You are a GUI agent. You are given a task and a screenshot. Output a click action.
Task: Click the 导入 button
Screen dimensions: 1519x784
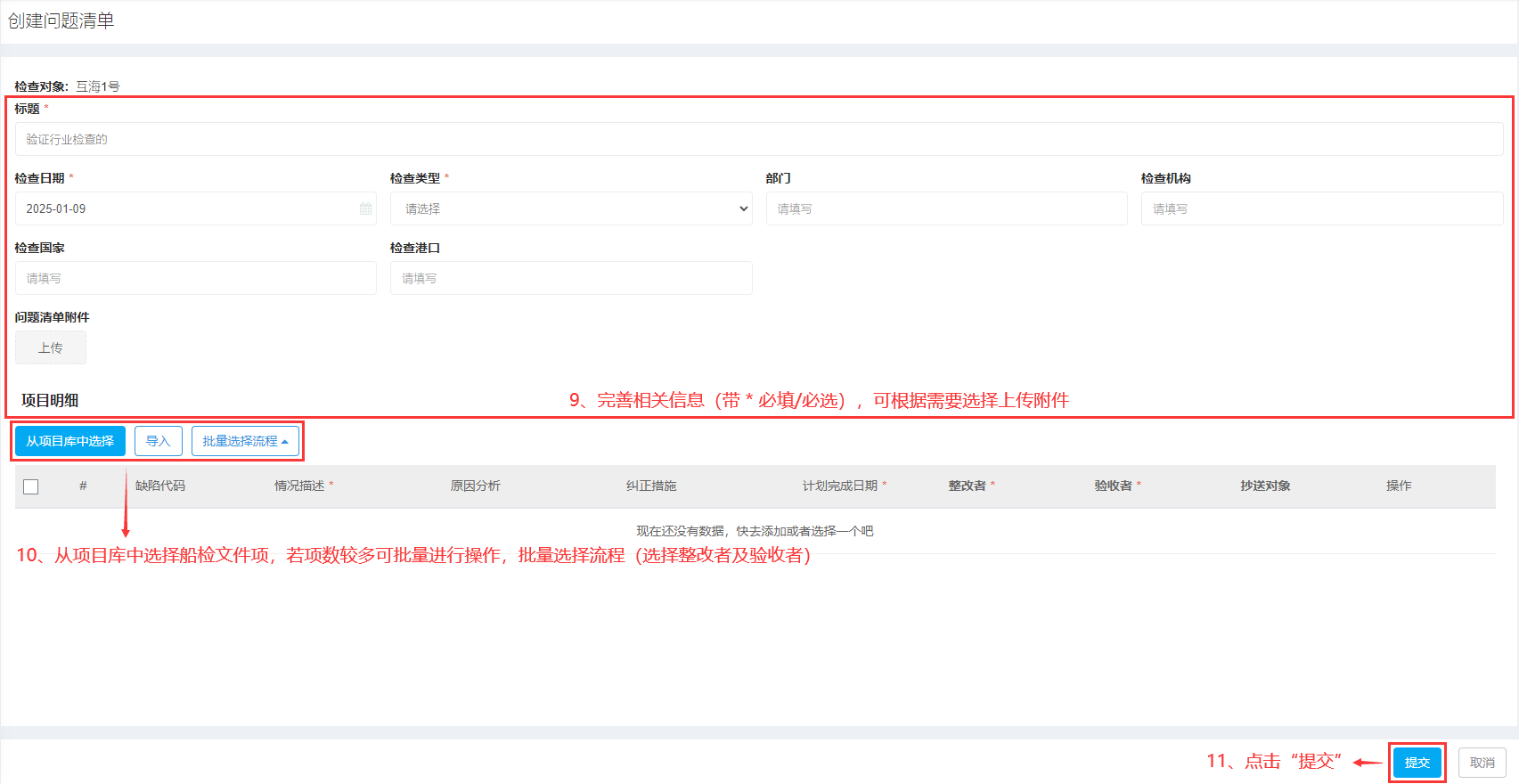point(159,441)
